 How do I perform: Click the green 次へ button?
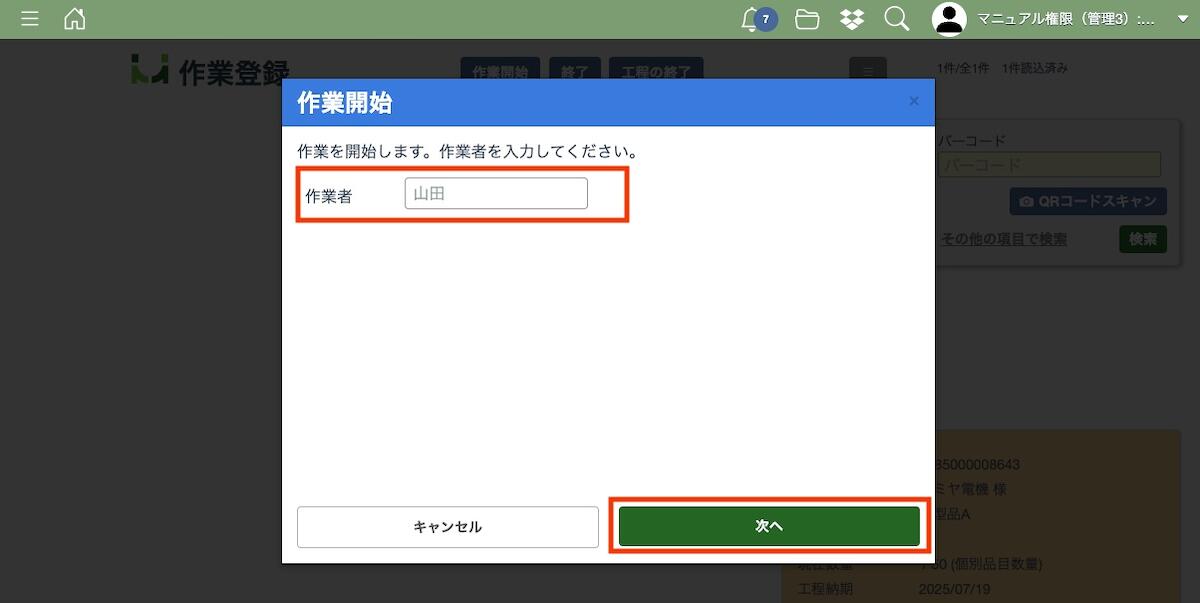coord(769,526)
